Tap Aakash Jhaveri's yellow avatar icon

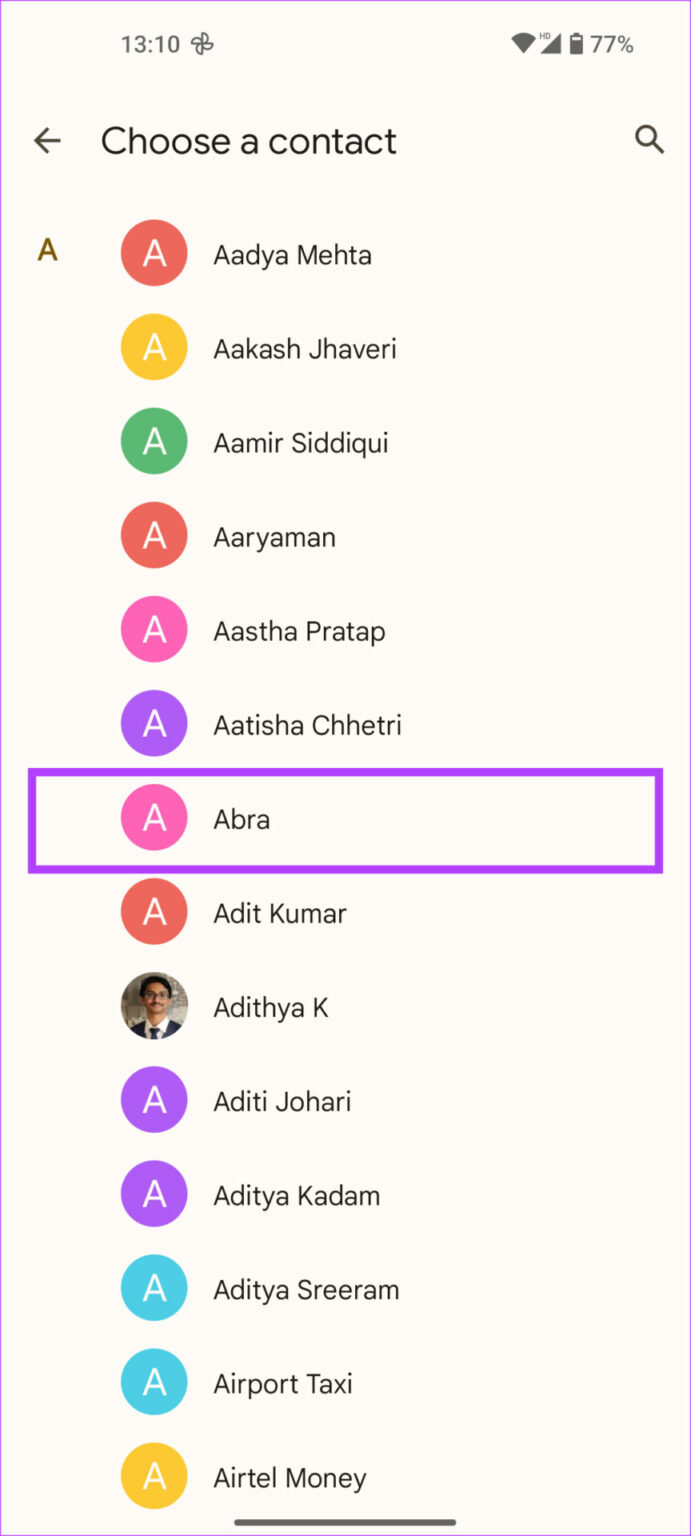tap(154, 348)
